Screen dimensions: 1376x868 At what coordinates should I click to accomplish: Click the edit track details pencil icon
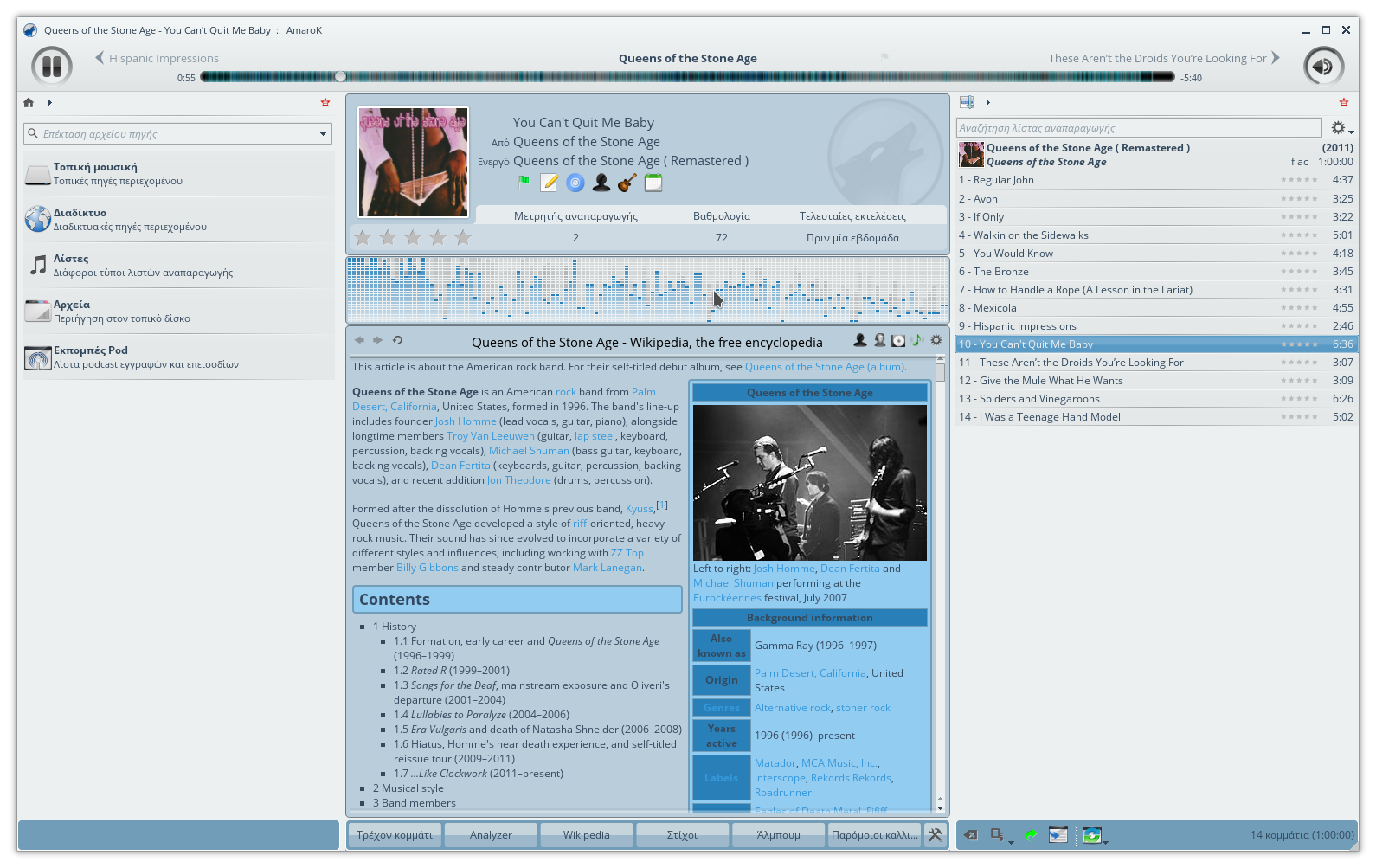[550, 183]
